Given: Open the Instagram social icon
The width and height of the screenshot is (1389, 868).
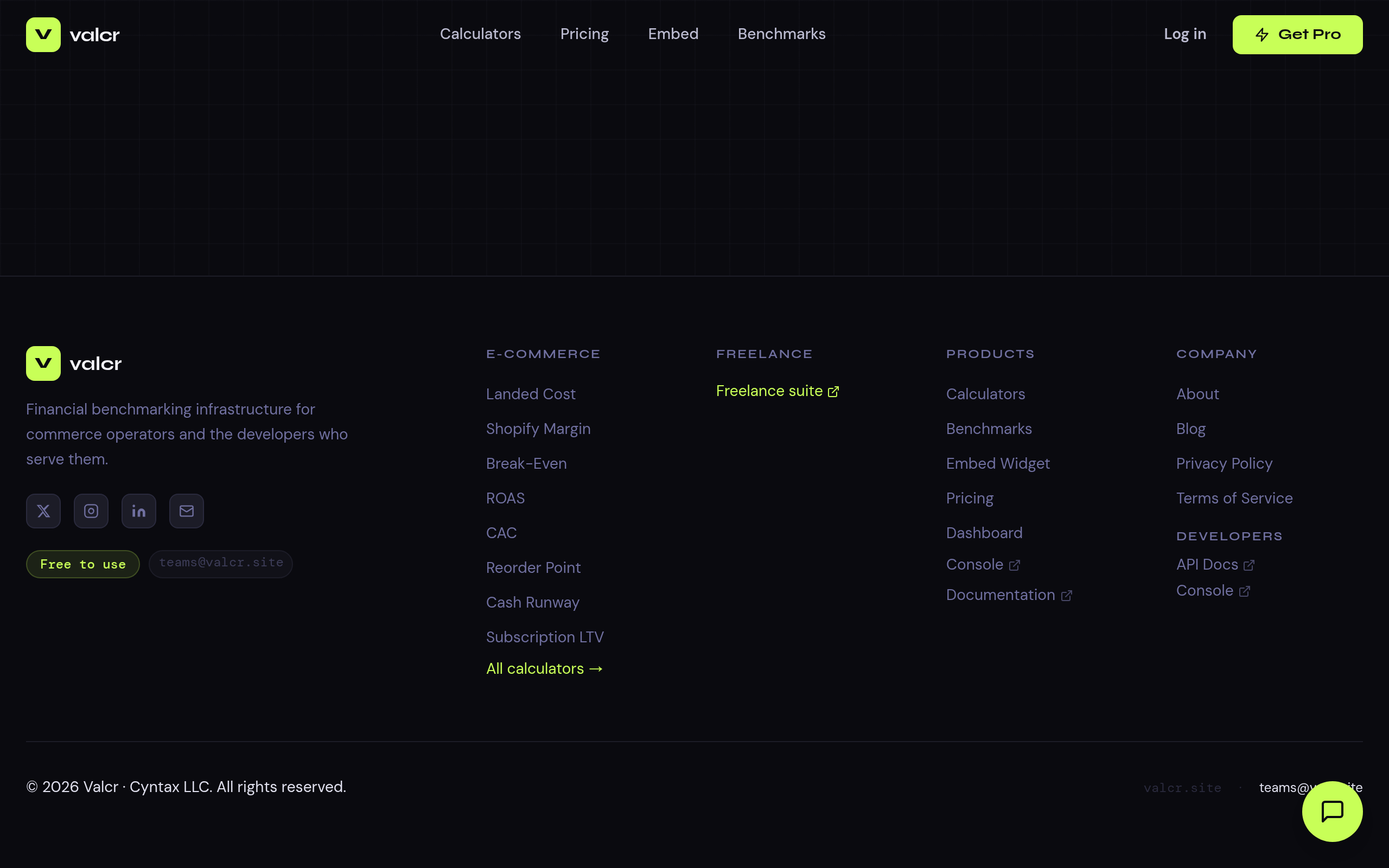Looking at the screenshot, I should [91, 511].
